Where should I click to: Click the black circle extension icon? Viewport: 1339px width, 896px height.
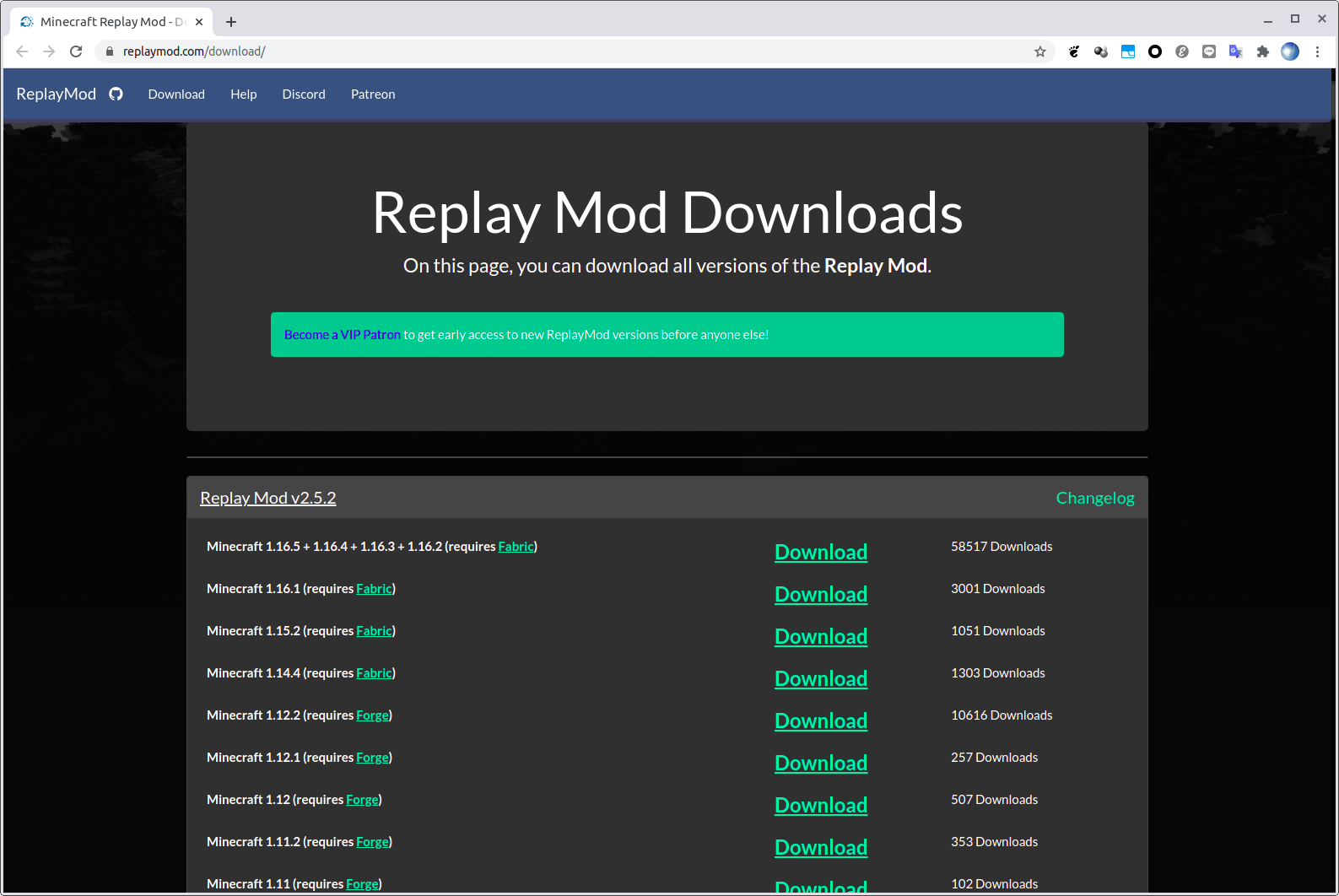[x=1155, y=51]
